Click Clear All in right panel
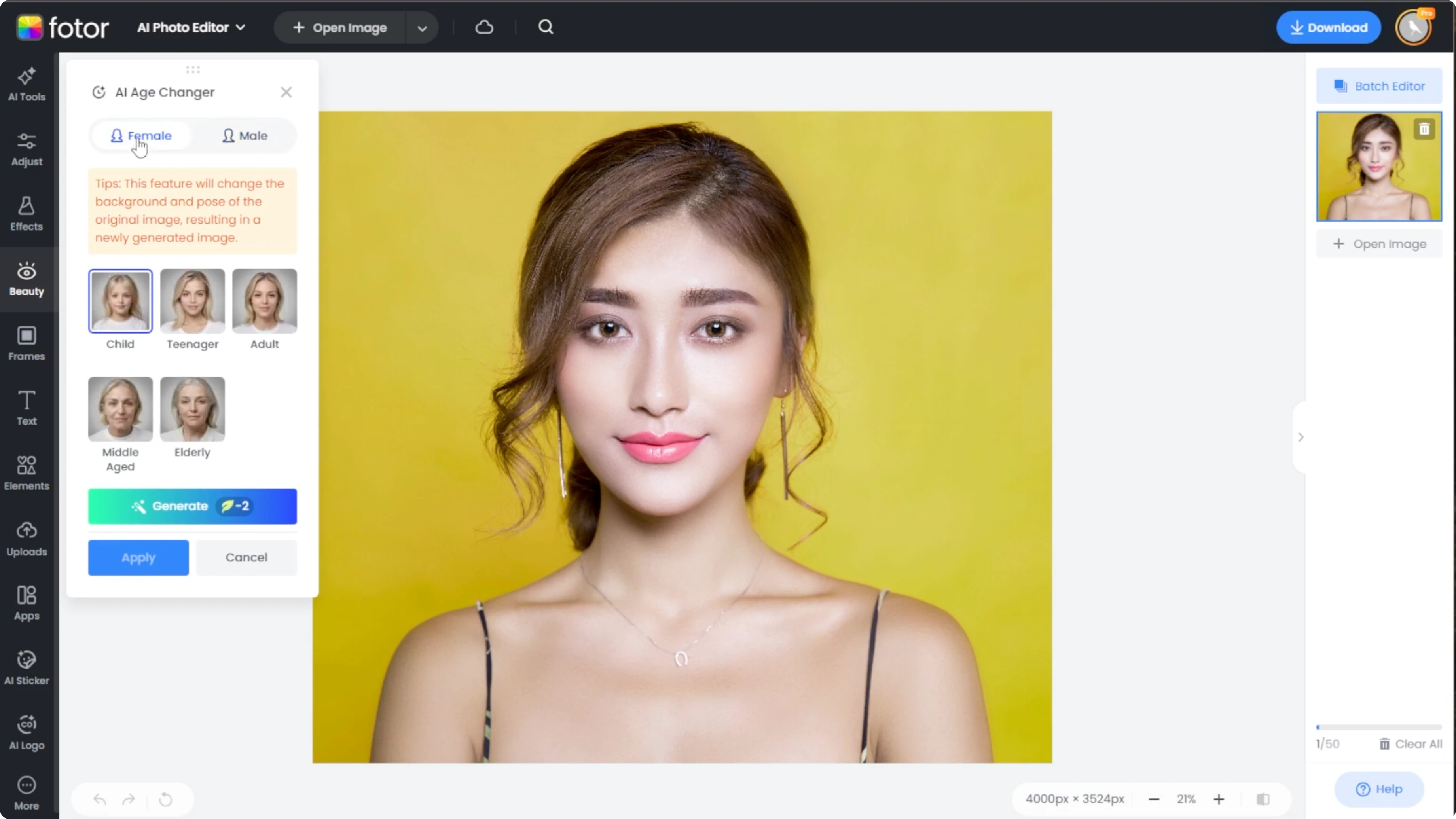This screenshot has height=819, width=1456. tap(1410, 744)
